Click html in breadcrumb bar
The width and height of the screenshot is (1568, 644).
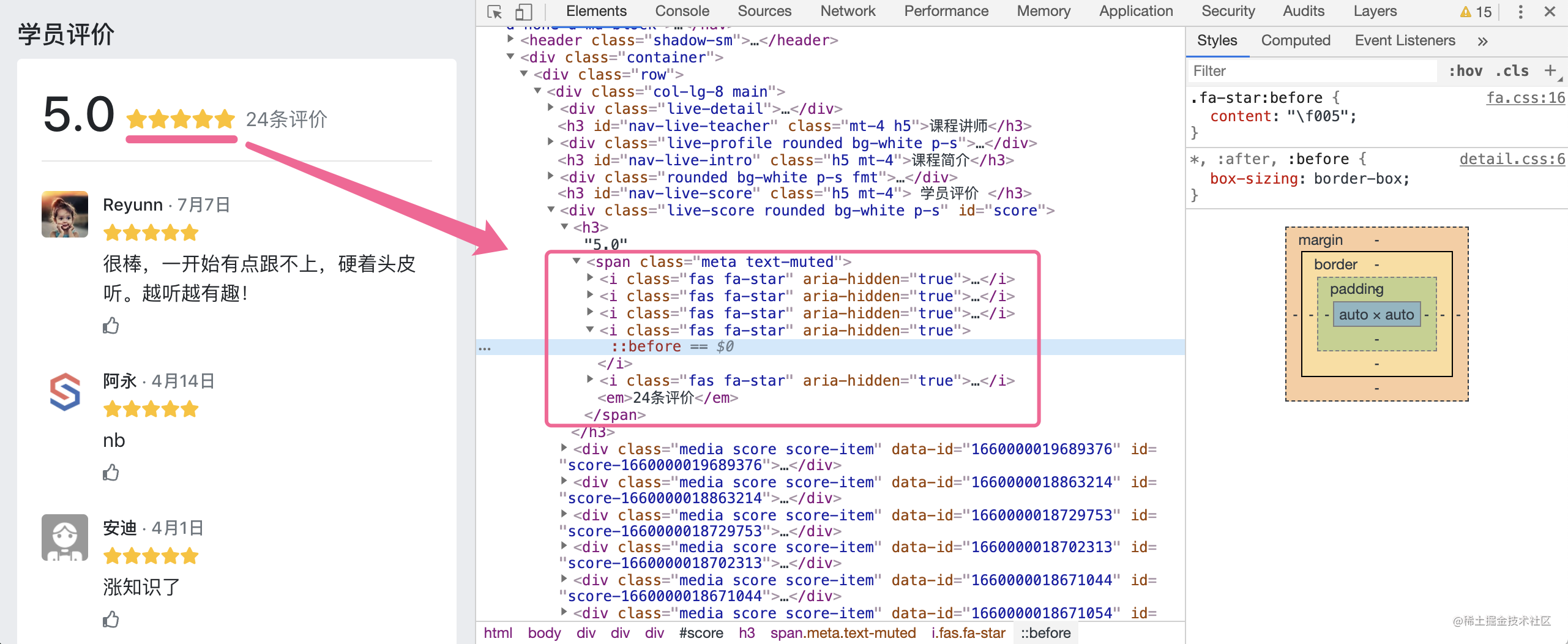[x=498, y=633]
